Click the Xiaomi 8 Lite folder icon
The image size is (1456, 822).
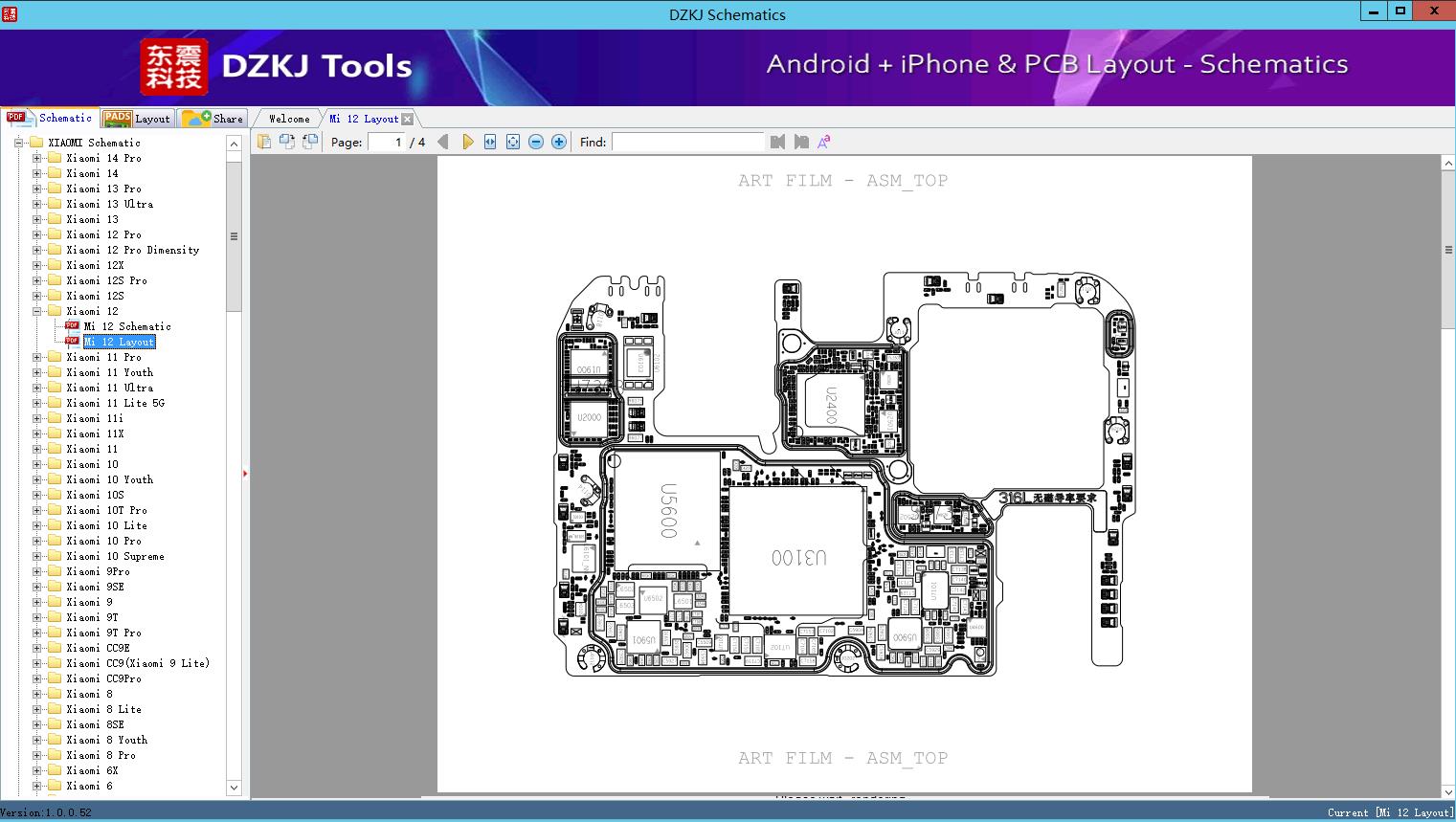[x=55, y=709]
